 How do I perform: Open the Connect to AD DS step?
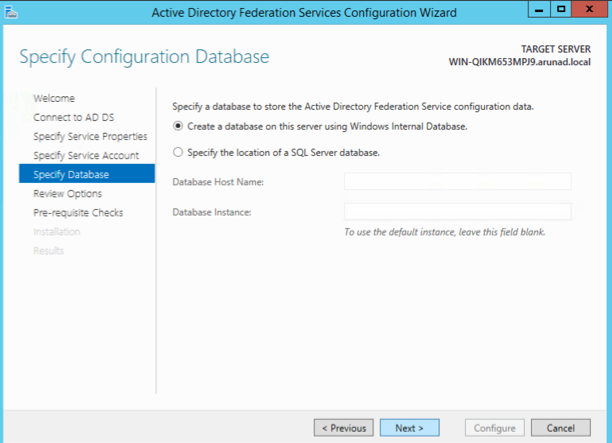pos(74,117)
